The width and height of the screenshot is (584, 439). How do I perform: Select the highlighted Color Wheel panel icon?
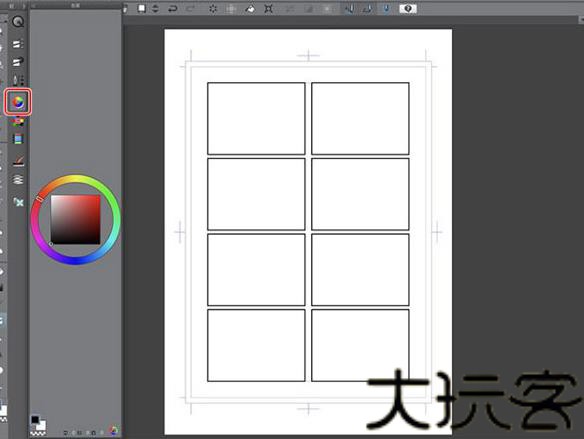coord(18,102)
